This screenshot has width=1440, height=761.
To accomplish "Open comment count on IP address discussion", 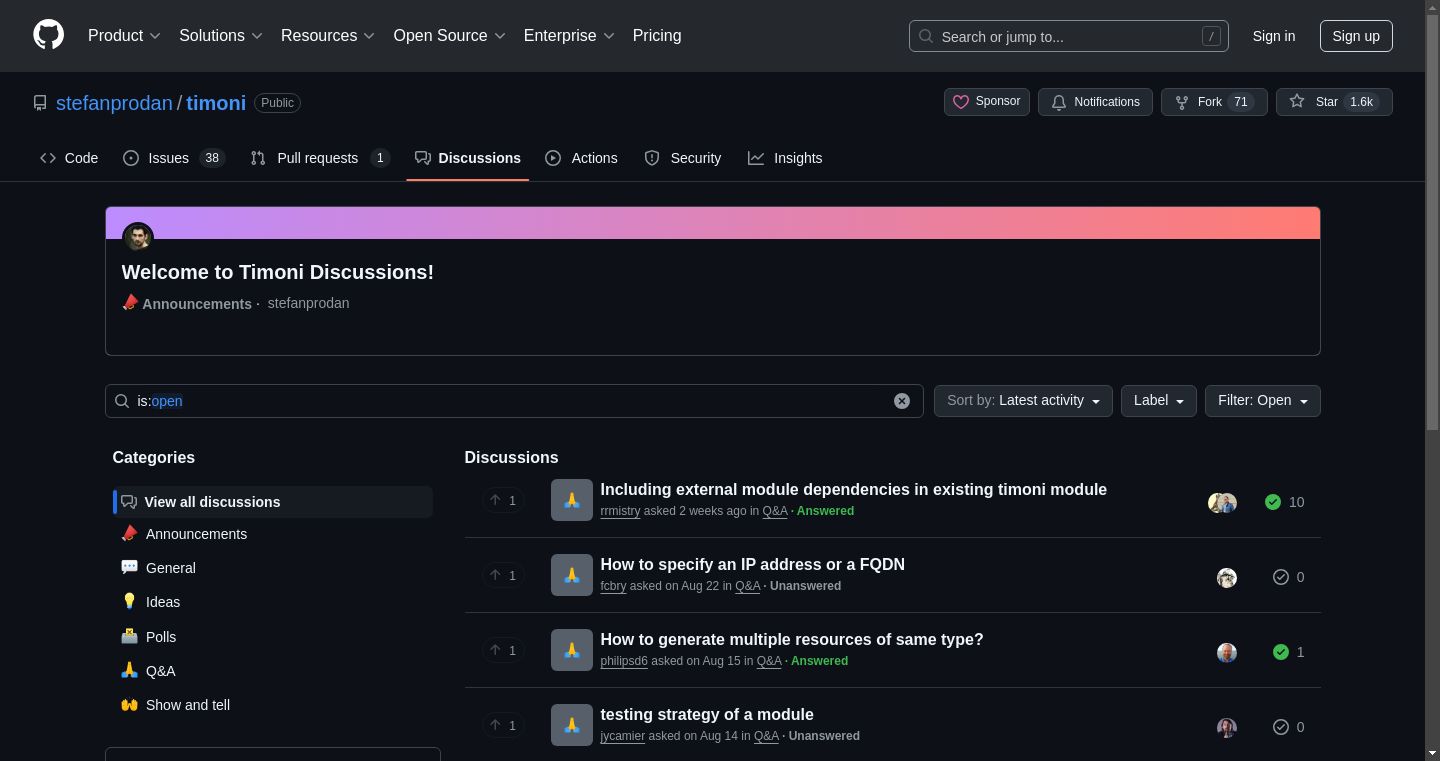I will pyautogui.click(x=1288, y=577).
